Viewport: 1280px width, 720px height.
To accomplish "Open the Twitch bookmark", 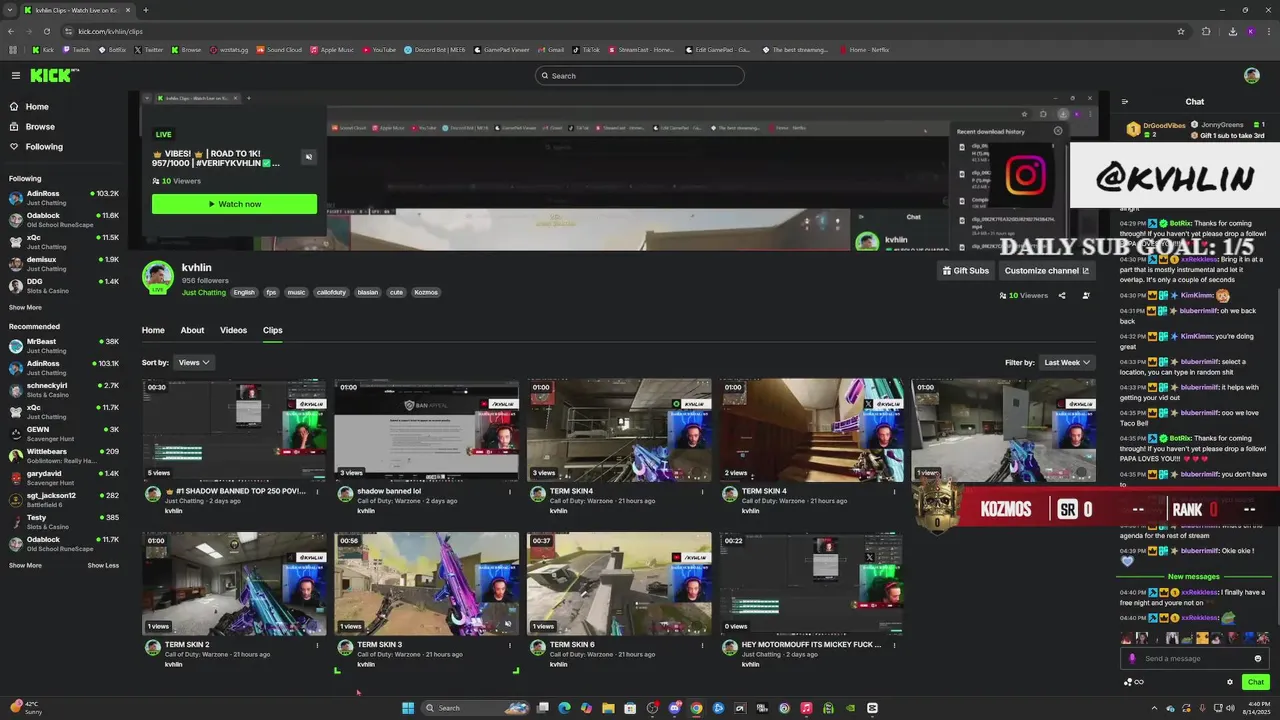I will (75, 50).
